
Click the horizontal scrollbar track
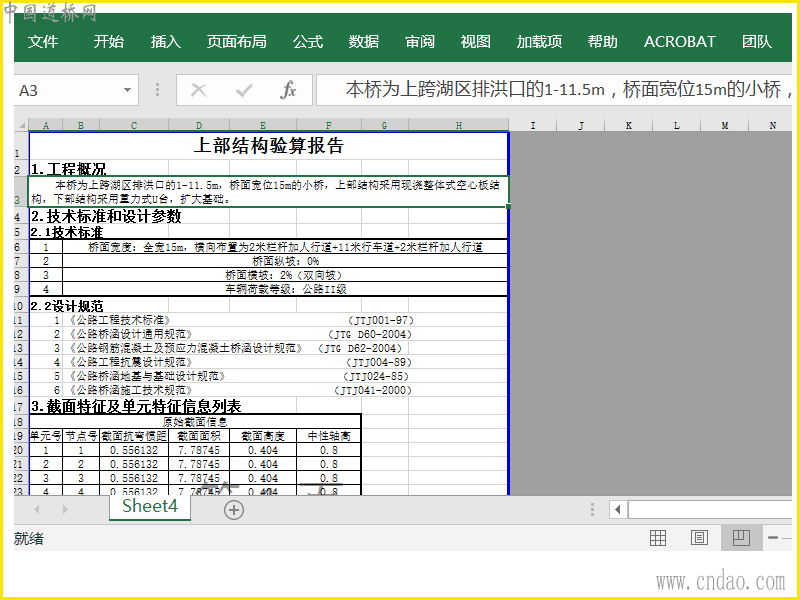click(710, 509)
